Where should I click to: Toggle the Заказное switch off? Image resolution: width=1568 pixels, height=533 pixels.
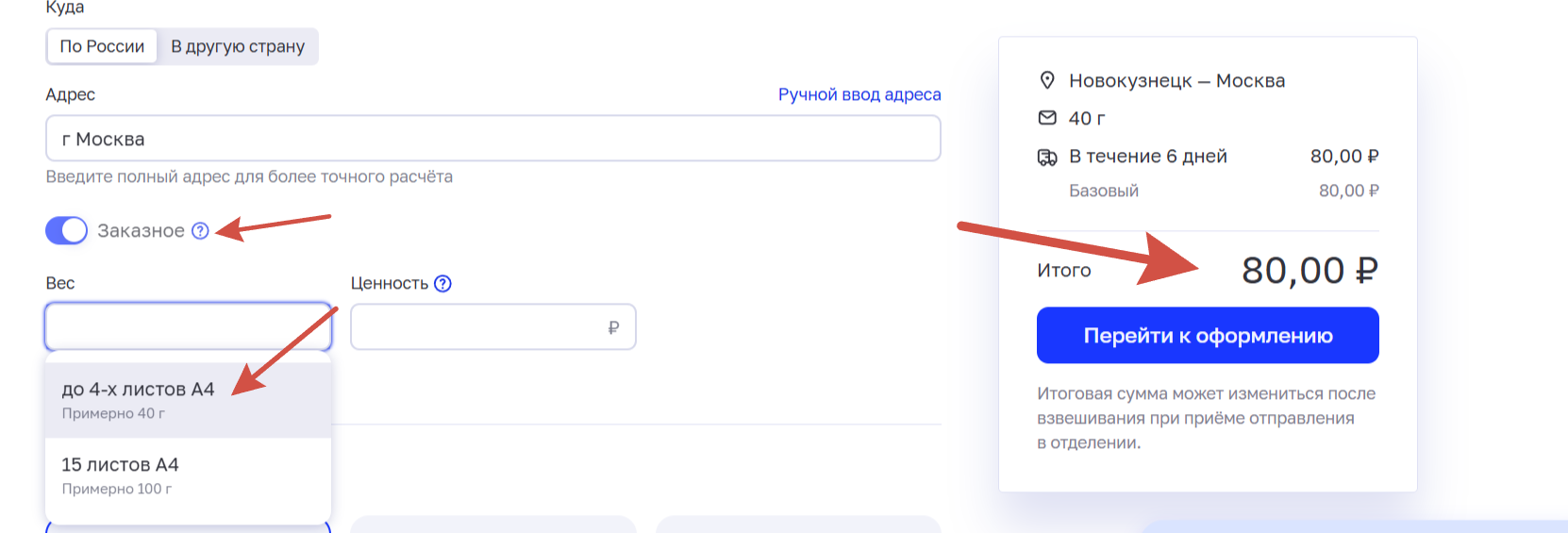(x=66, y=231)
